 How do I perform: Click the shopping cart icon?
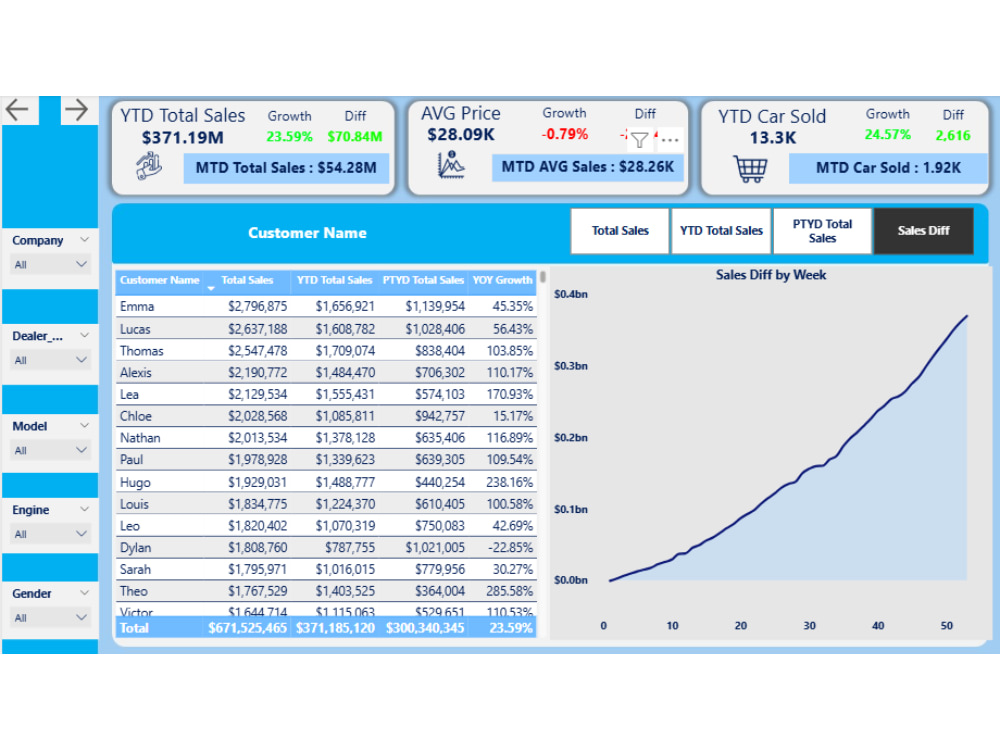pyautogui.click(x=750, y=168)
